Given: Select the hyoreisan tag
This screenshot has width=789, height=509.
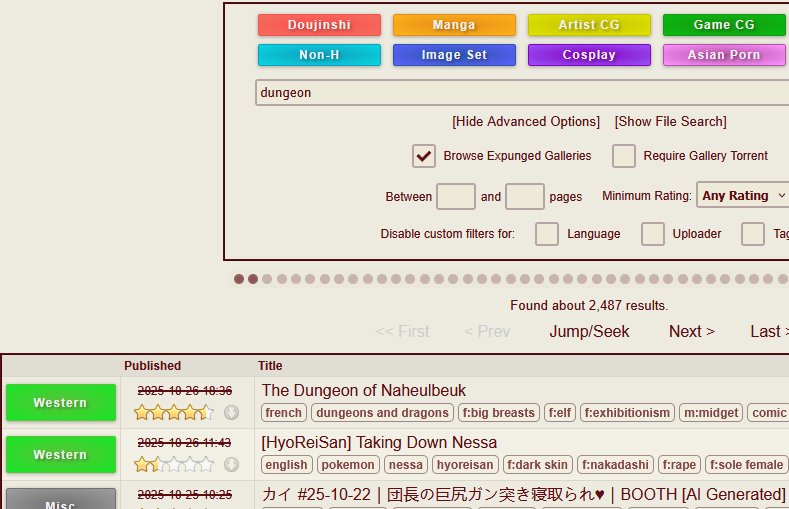Looking at the screenshot, I should pyautogui.click(x=465, y=464).
